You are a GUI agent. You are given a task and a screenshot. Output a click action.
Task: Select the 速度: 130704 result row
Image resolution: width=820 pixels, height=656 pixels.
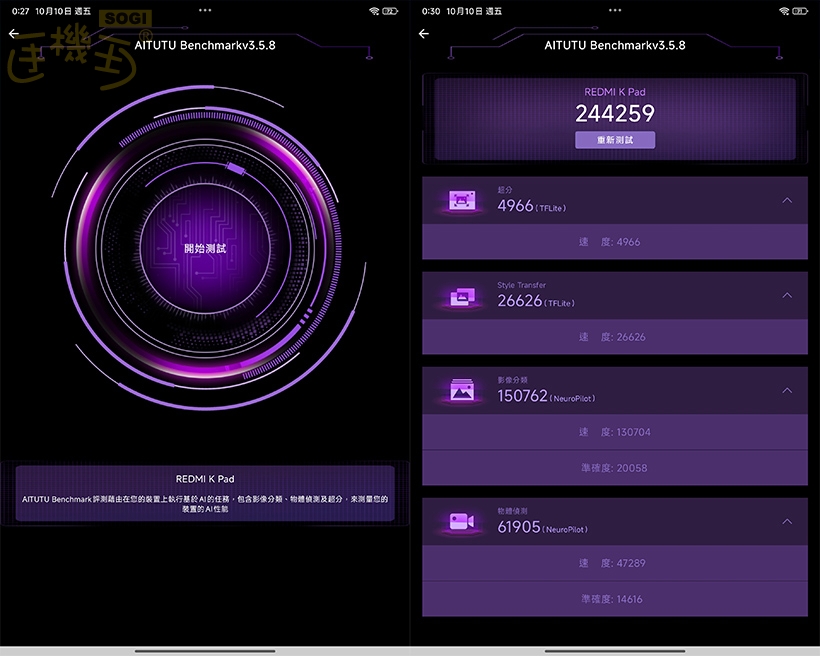(614, 432)
